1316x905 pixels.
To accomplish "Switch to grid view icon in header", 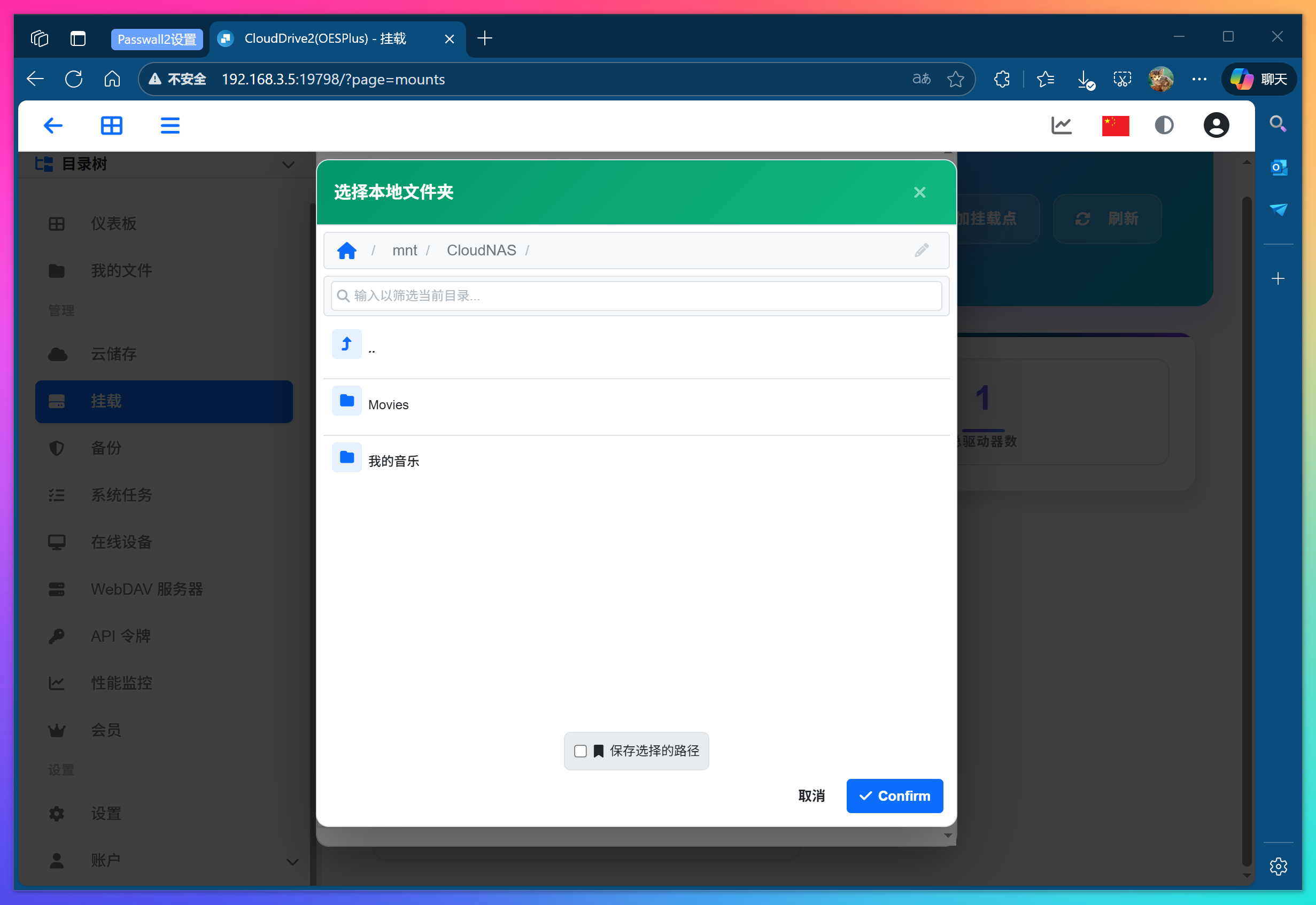I will coord(112,126).
